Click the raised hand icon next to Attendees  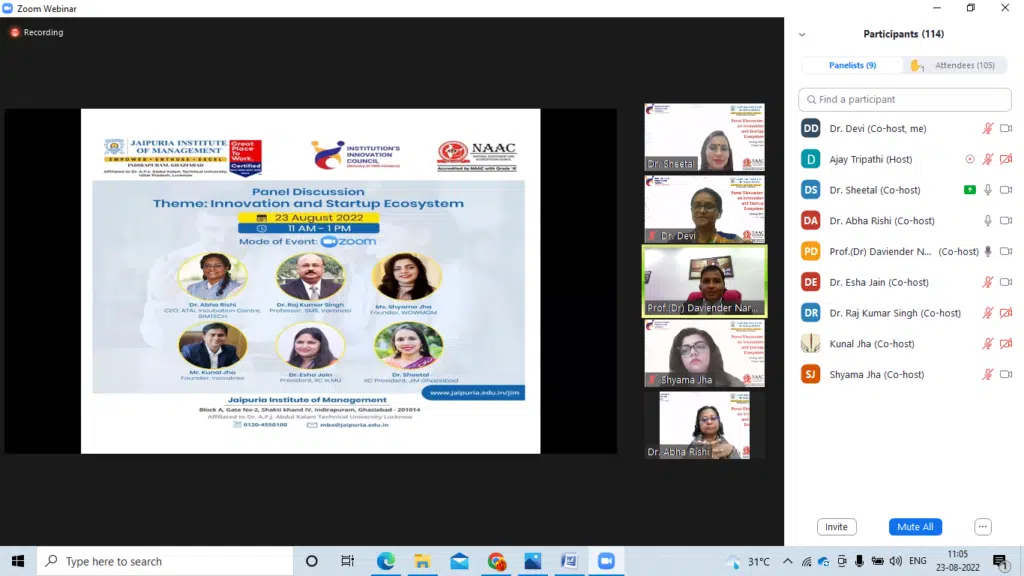pos(916,66)
